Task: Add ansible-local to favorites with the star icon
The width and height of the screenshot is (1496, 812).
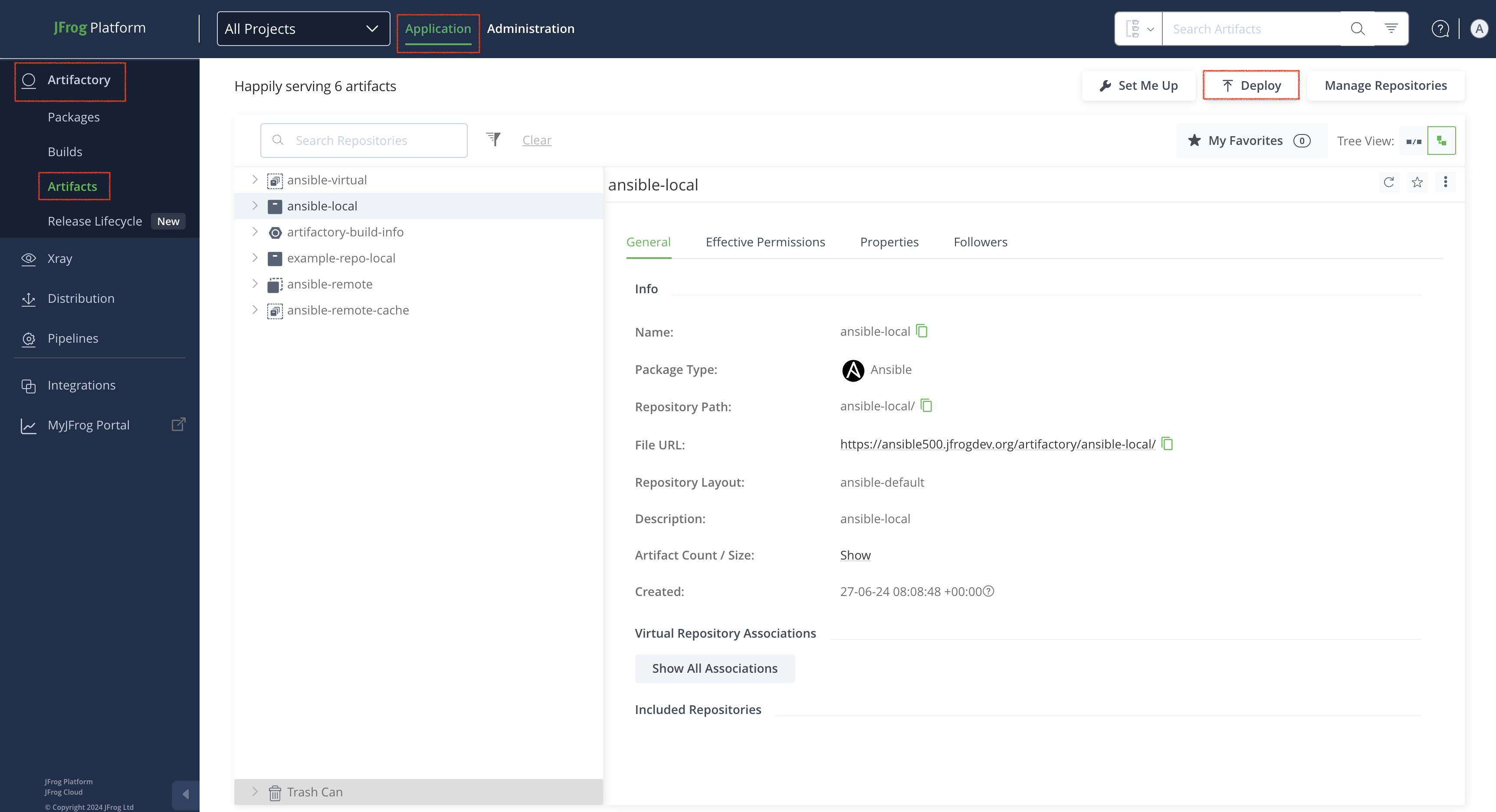Action: (1417, 182)
